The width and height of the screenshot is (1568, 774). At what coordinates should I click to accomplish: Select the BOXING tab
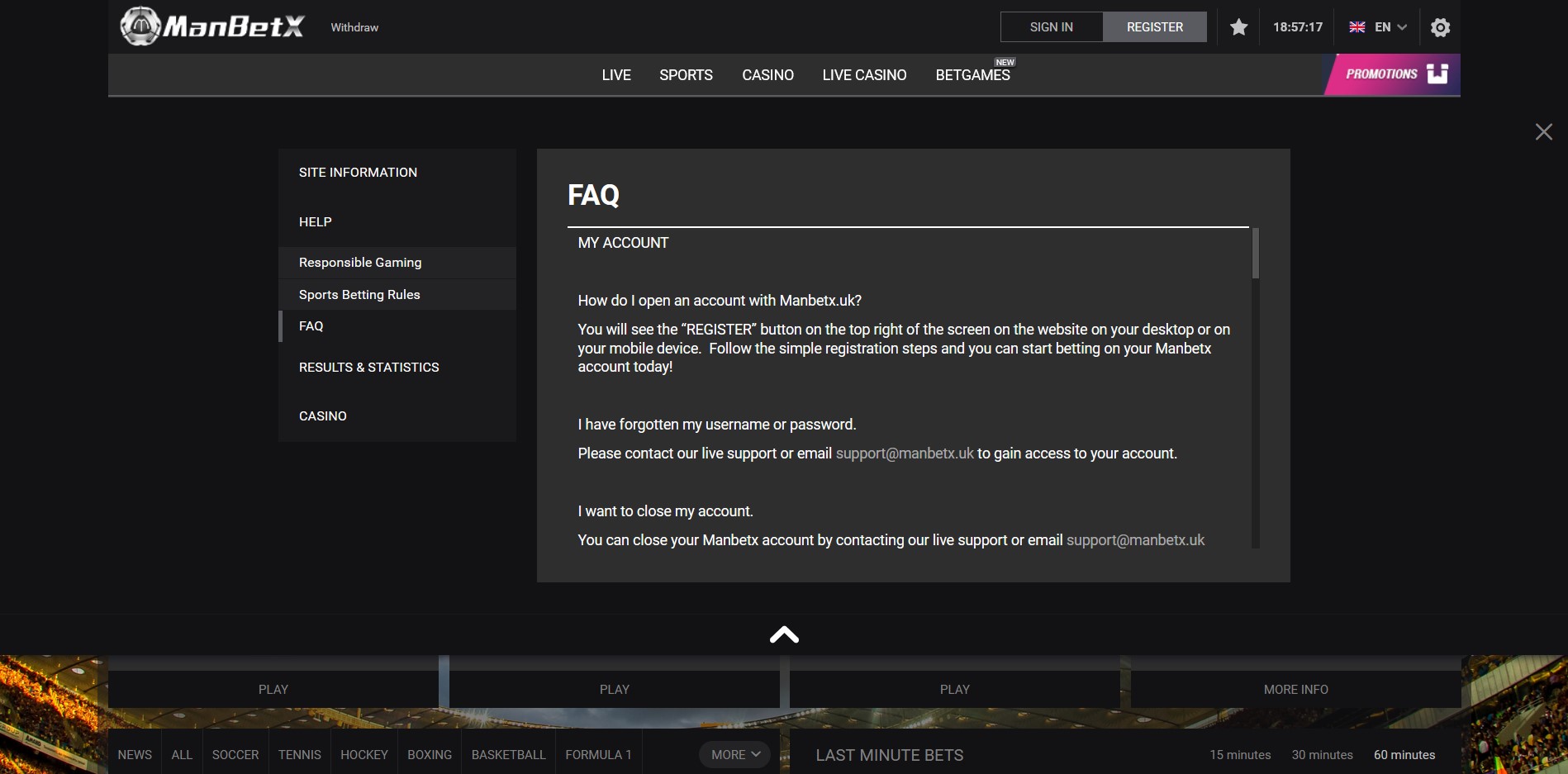(430, 755)
